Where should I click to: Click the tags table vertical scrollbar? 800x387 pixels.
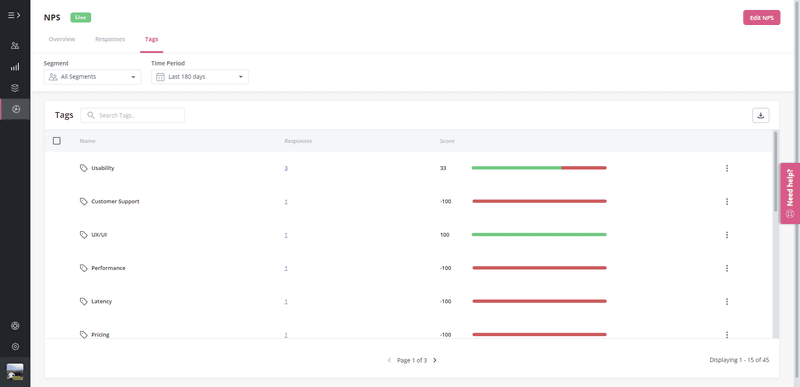click(x=776, y=171)
